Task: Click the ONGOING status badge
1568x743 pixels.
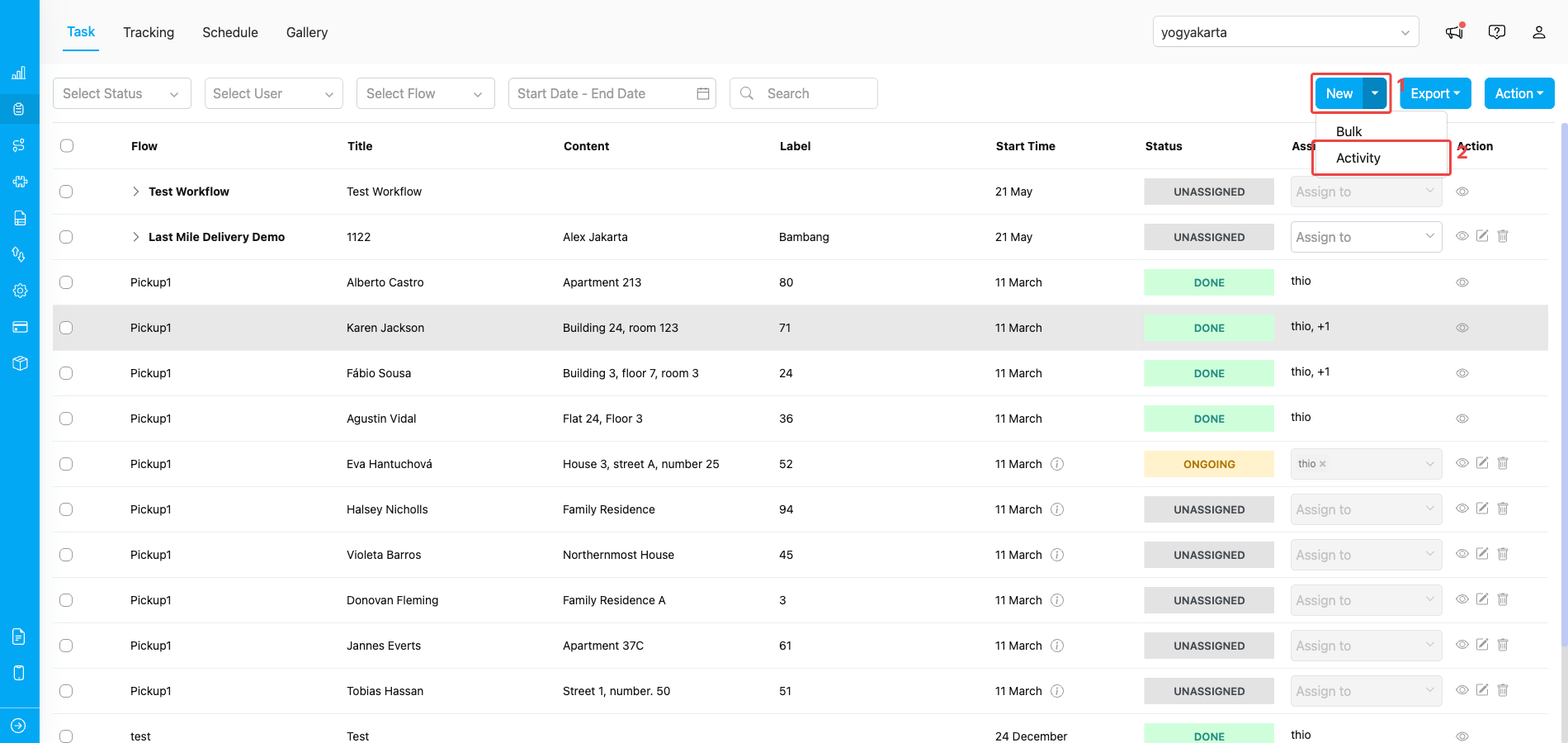Action: [x=1209, y=464]
